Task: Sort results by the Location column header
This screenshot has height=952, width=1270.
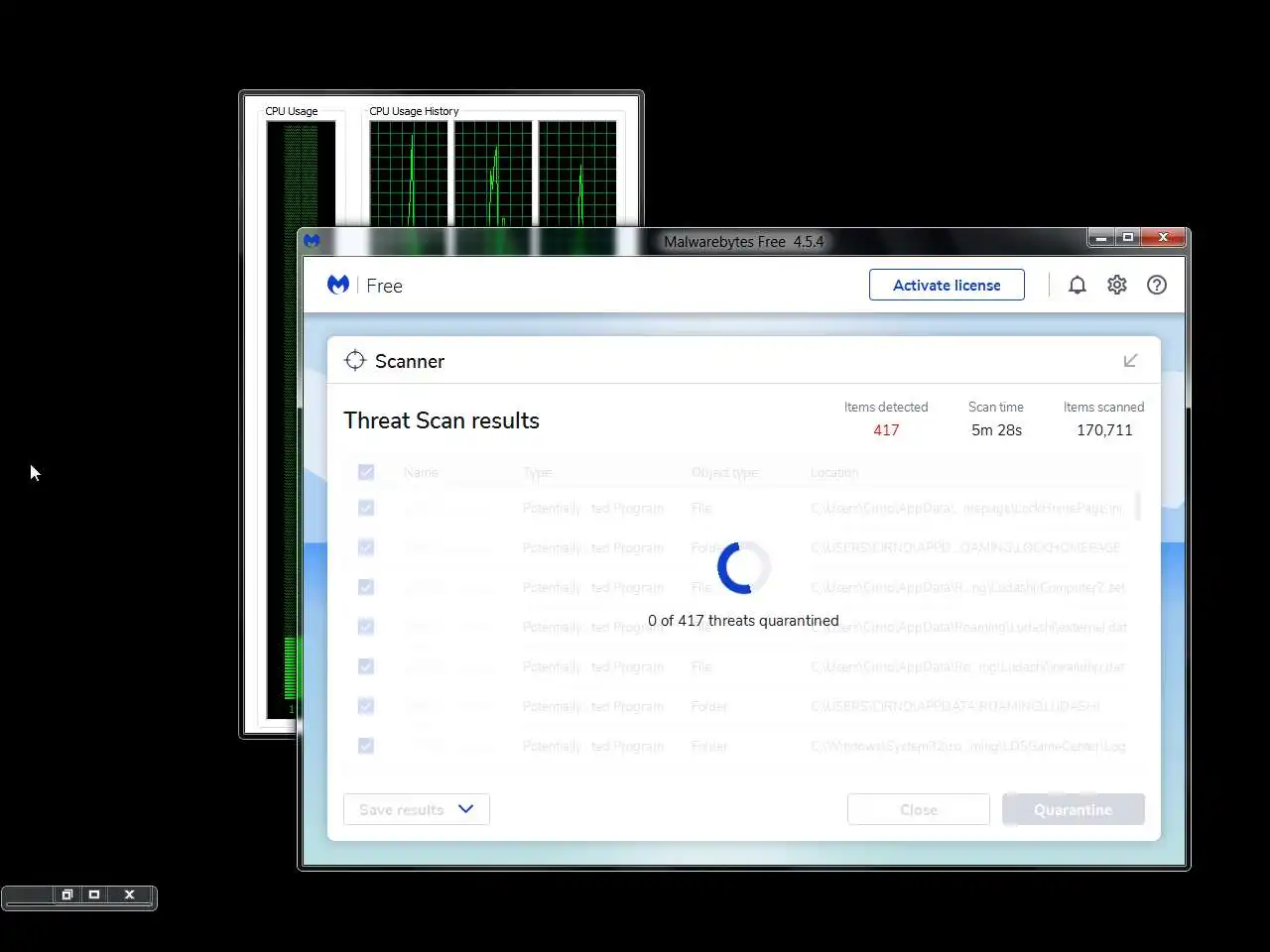Action: coord(834,473)
